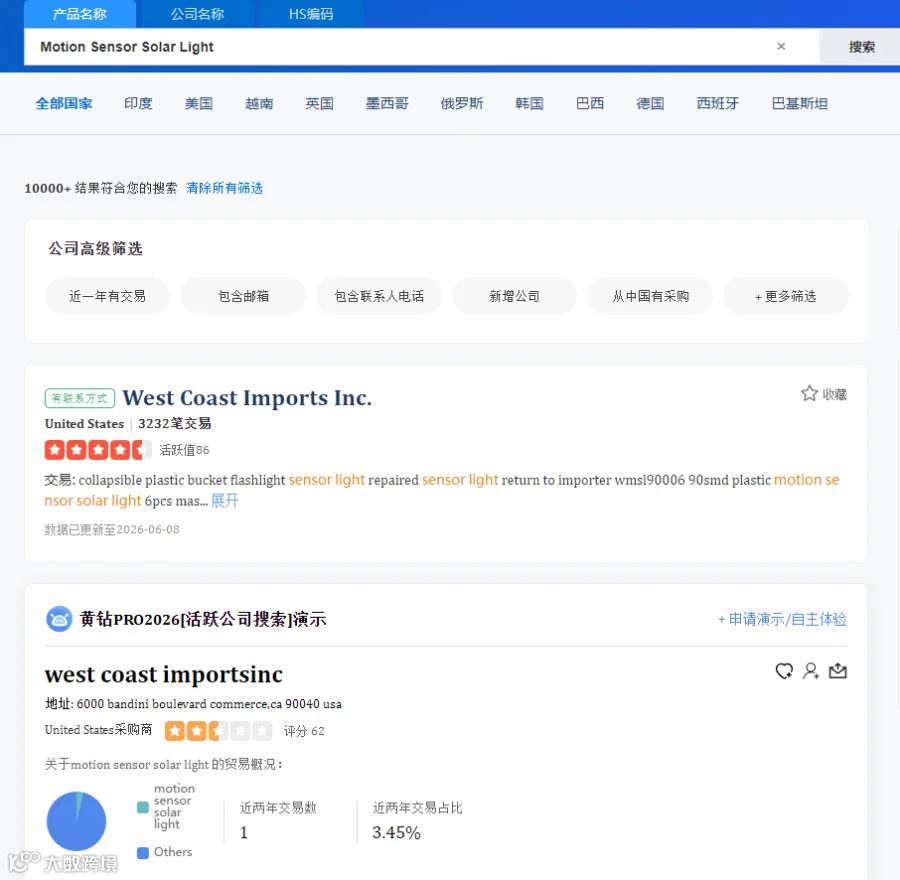900x880 pixels.
Task: Click the 搜索 search button
Action: coord(861,47)
